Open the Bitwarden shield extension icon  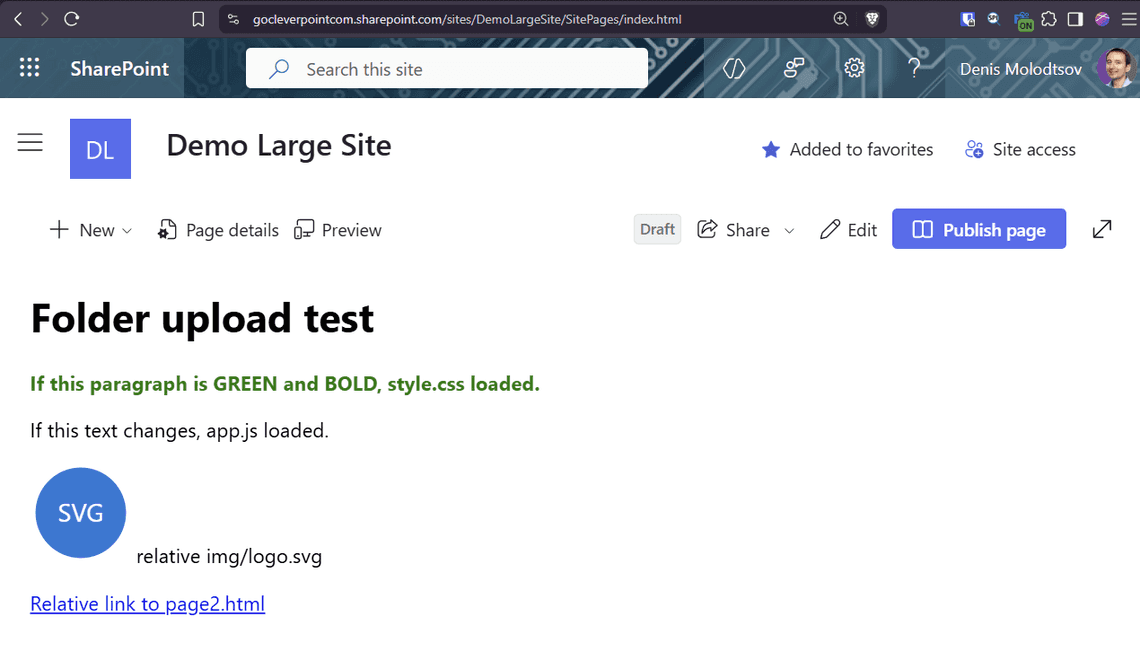pos(968,19)
